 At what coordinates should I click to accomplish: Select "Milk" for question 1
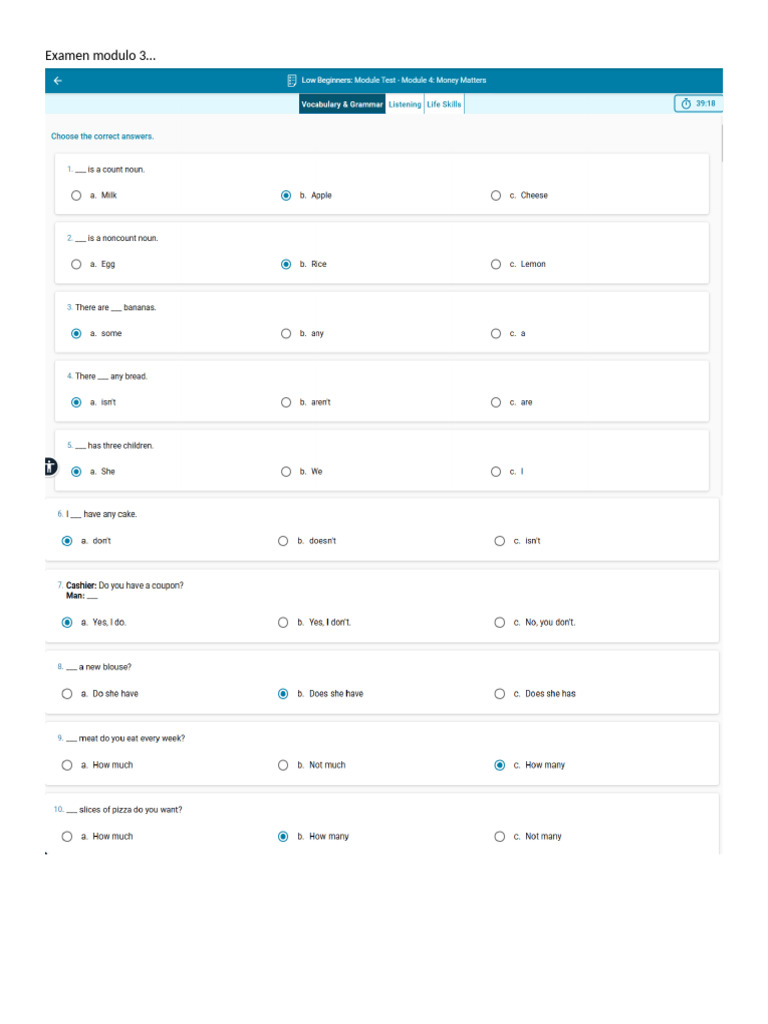[x=77, y=196]
